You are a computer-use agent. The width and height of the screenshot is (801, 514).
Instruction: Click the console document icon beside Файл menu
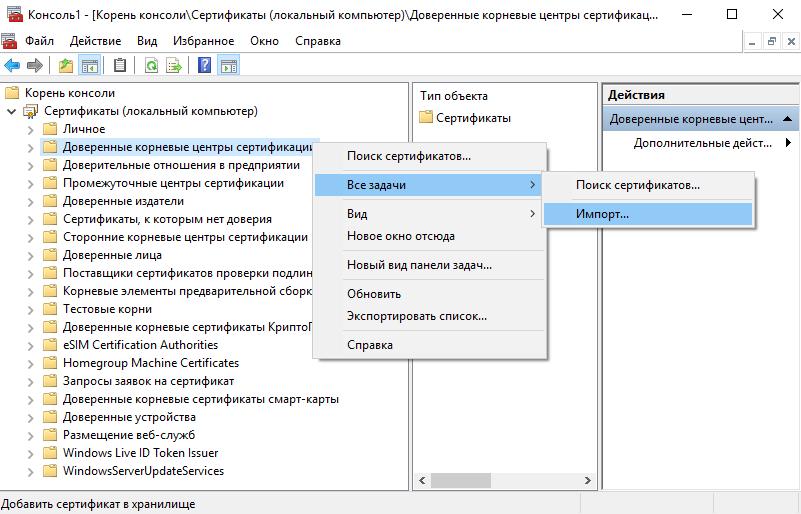[x=9, y=41]
